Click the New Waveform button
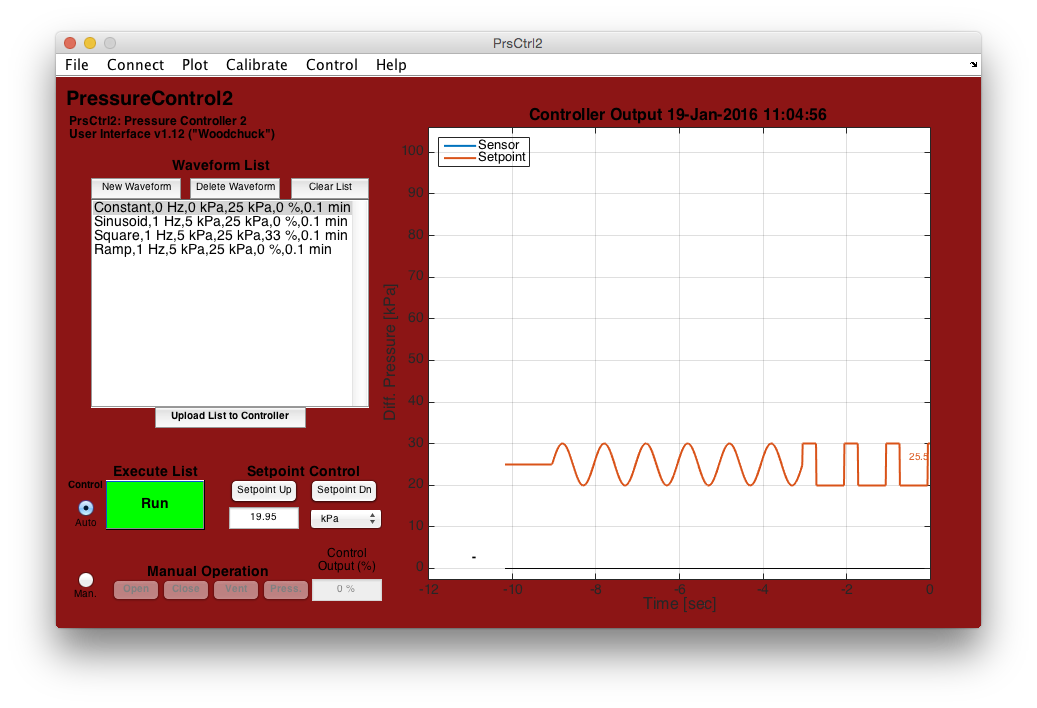Image resolution: width=1037 pixels, height=708 pixels. (x=136, y=187)
